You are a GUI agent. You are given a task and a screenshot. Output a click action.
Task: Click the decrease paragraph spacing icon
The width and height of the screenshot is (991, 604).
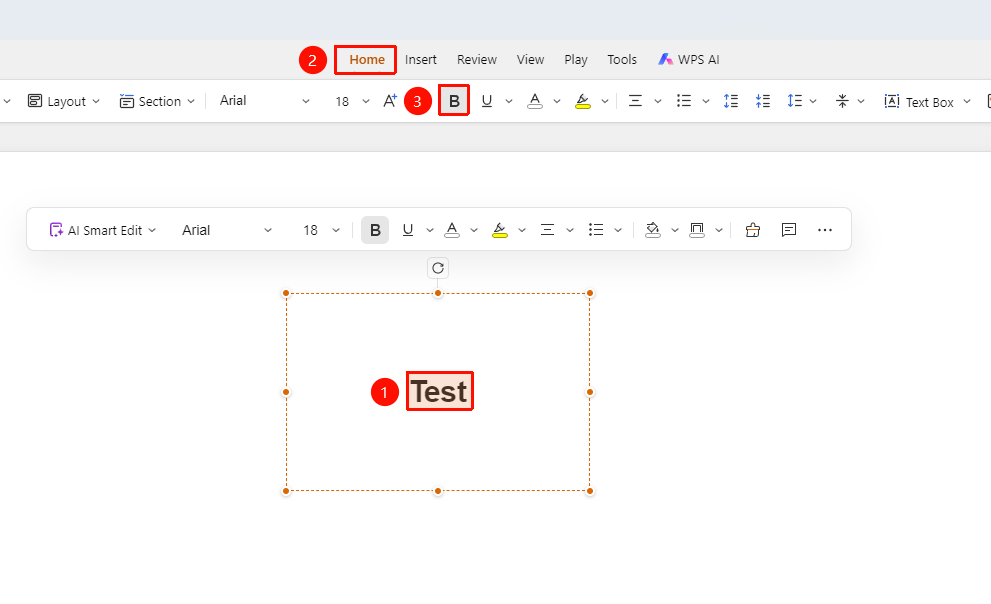pos(763,101)
